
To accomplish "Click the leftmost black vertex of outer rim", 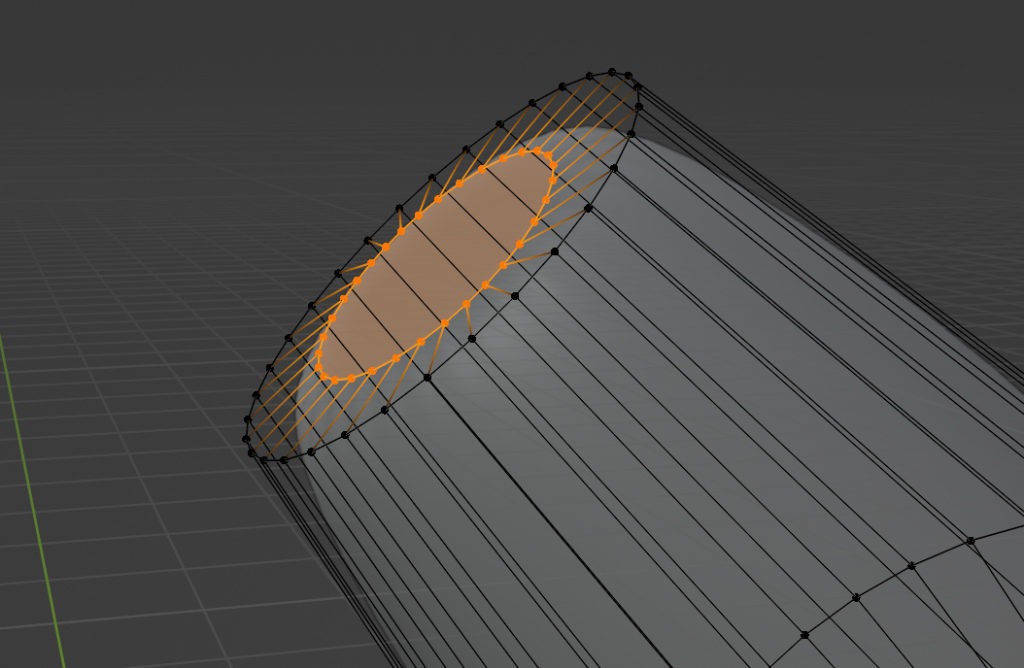I will (245, 438).
